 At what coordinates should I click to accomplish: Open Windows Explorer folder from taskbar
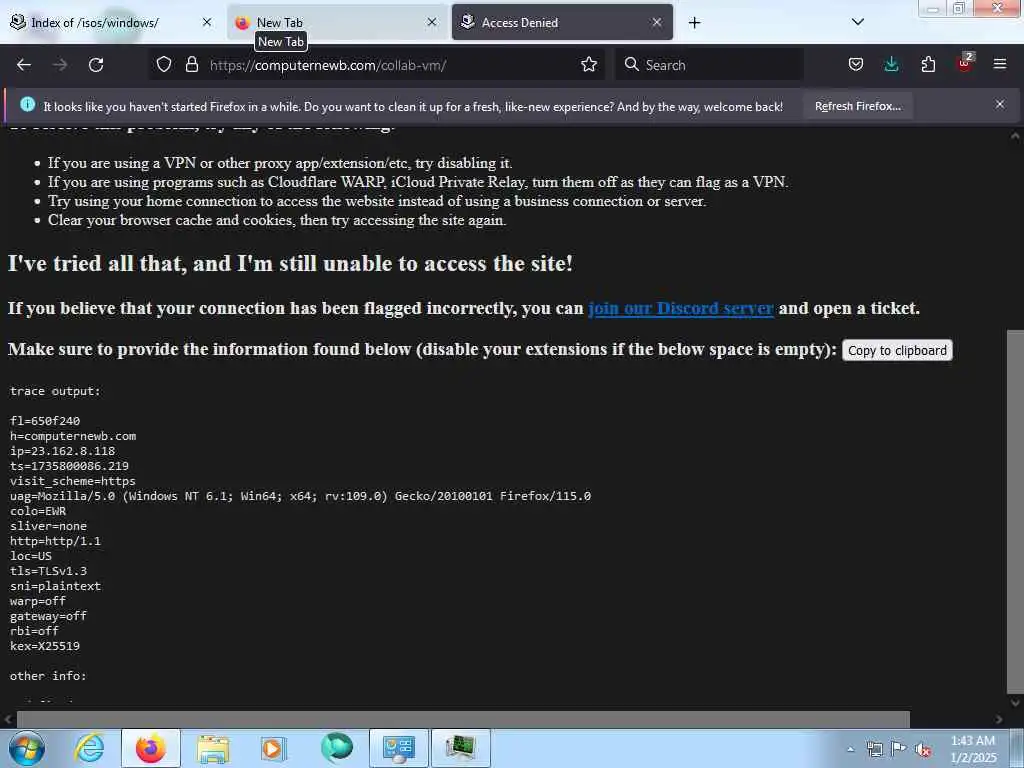point(213,748)
